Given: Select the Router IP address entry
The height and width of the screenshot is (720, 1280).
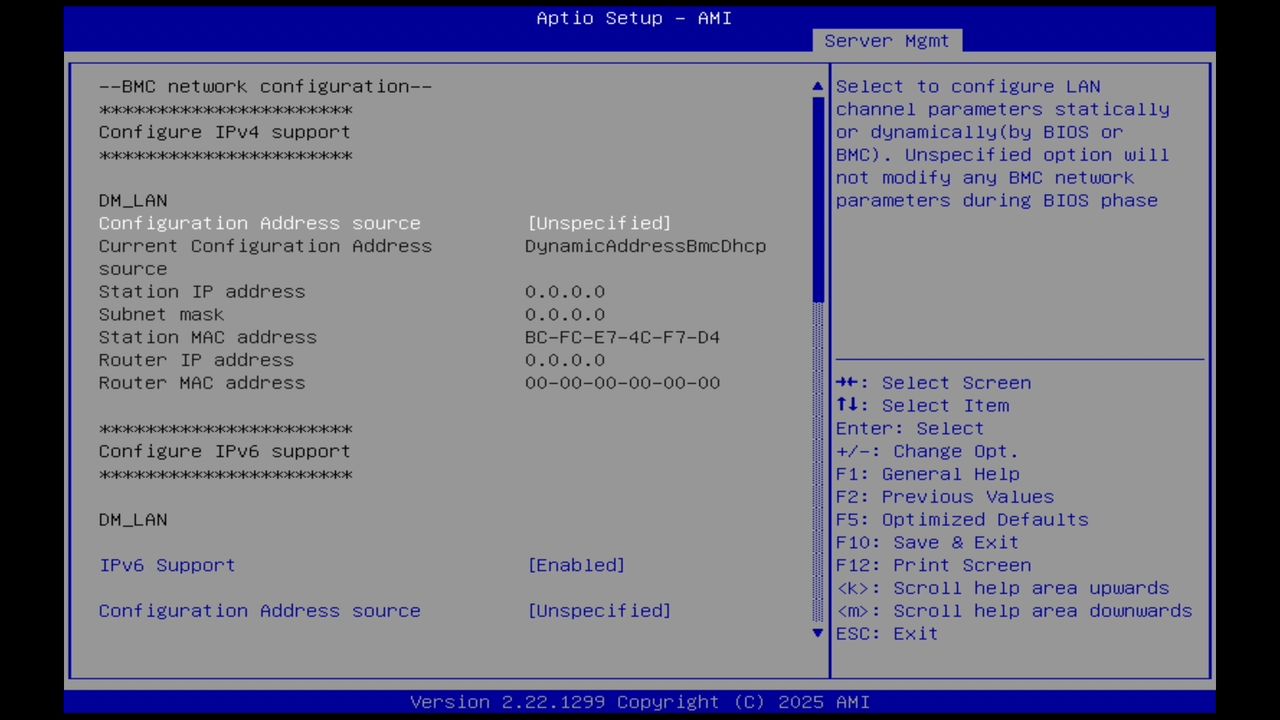Looking at the screenshot, I should coord(196,360).
